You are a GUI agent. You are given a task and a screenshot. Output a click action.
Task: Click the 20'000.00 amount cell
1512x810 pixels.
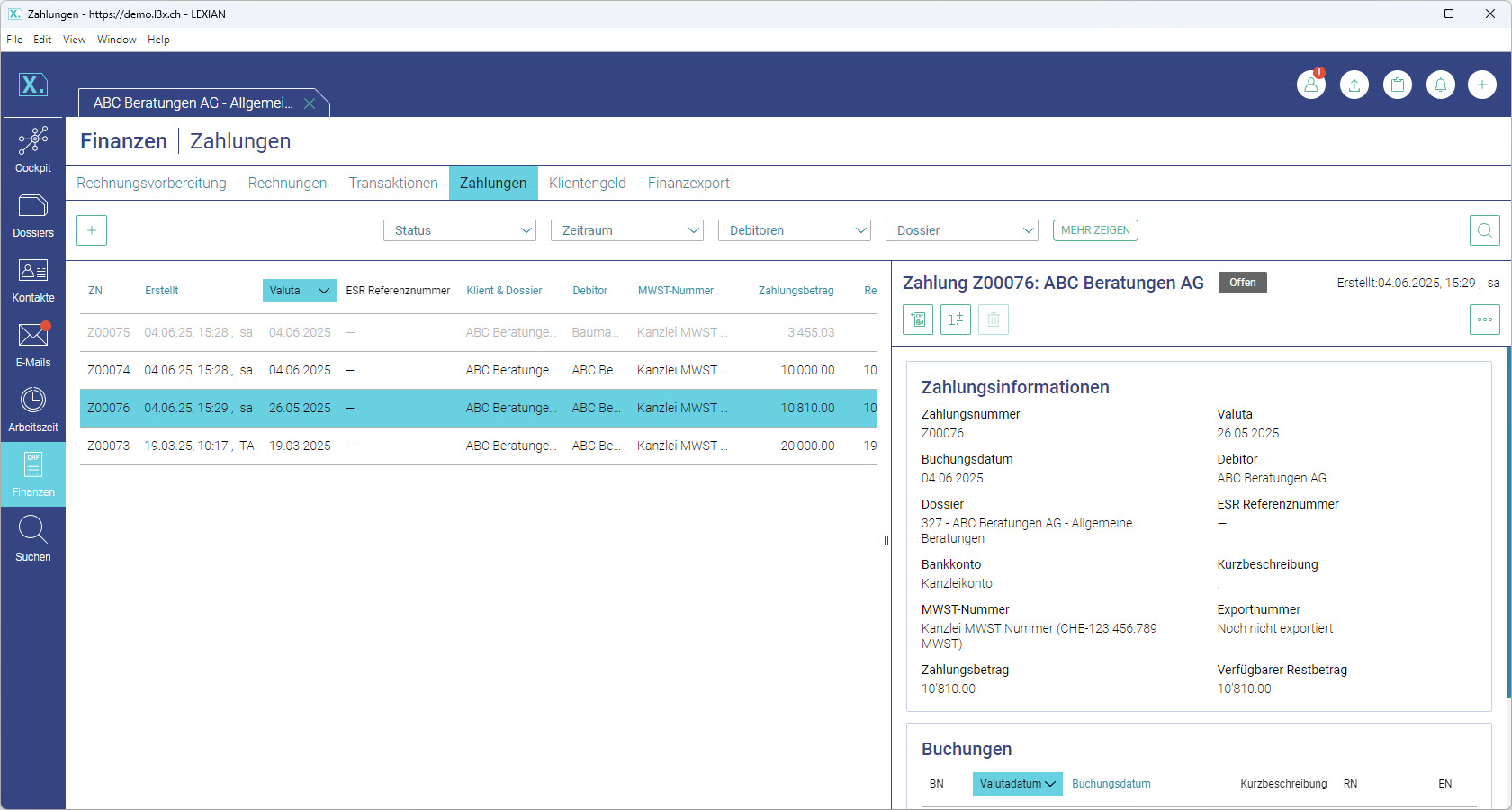coord(807,445)
